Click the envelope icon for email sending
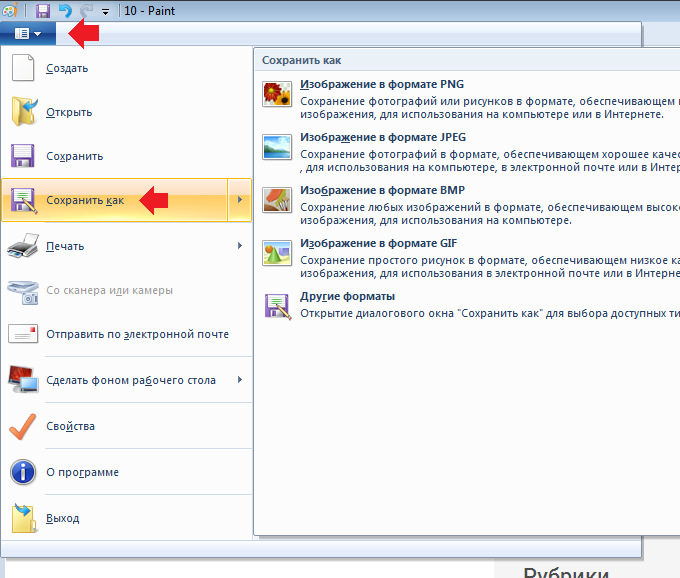The image size is (680, 578). tap(23, 334)
